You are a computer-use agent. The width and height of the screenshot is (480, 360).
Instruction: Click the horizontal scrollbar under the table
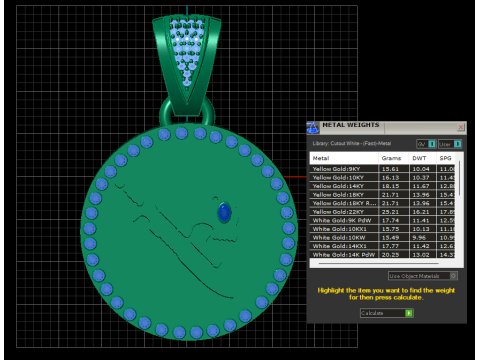pos(378,263)
